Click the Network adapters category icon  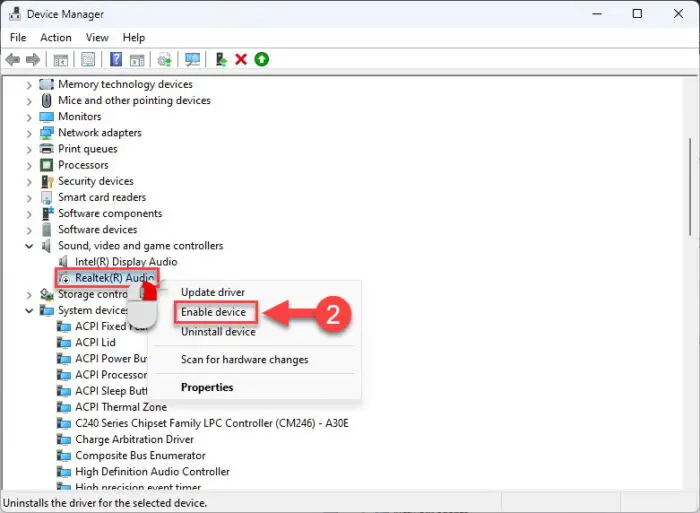tap(46, 133)
